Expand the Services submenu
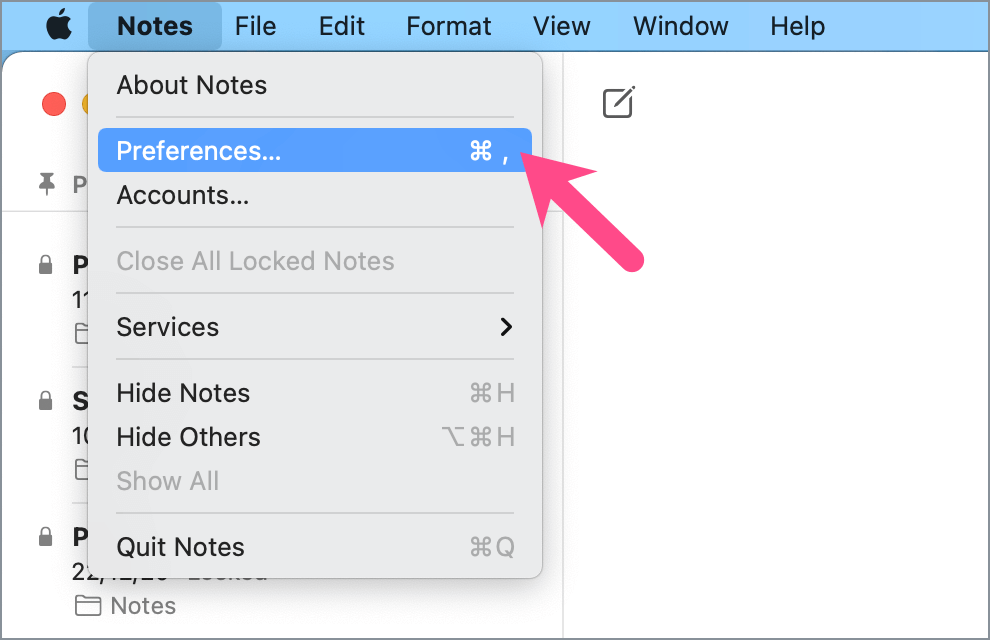The height and width of the screenshot is (640, 990). point(168,327)
